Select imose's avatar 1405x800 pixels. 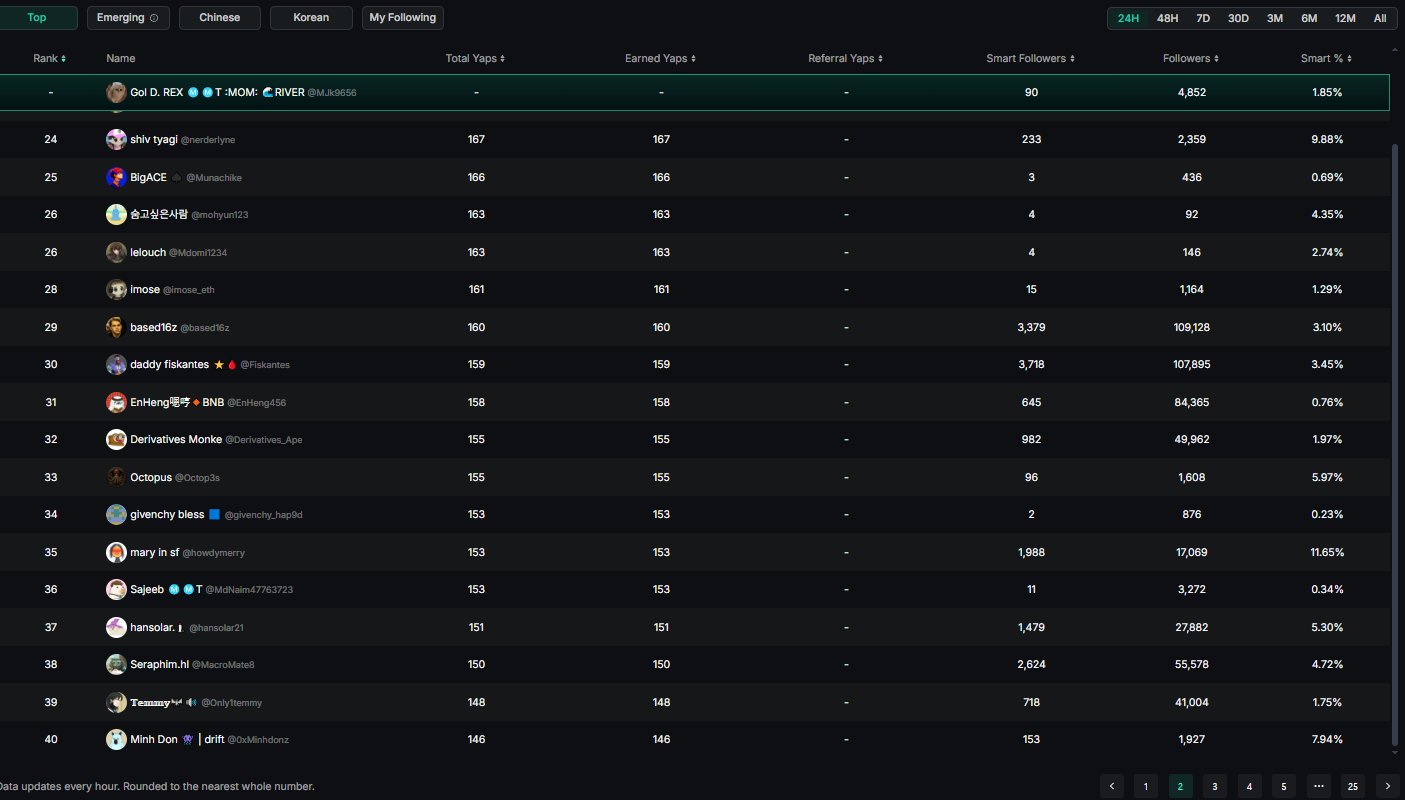point(116,289)
